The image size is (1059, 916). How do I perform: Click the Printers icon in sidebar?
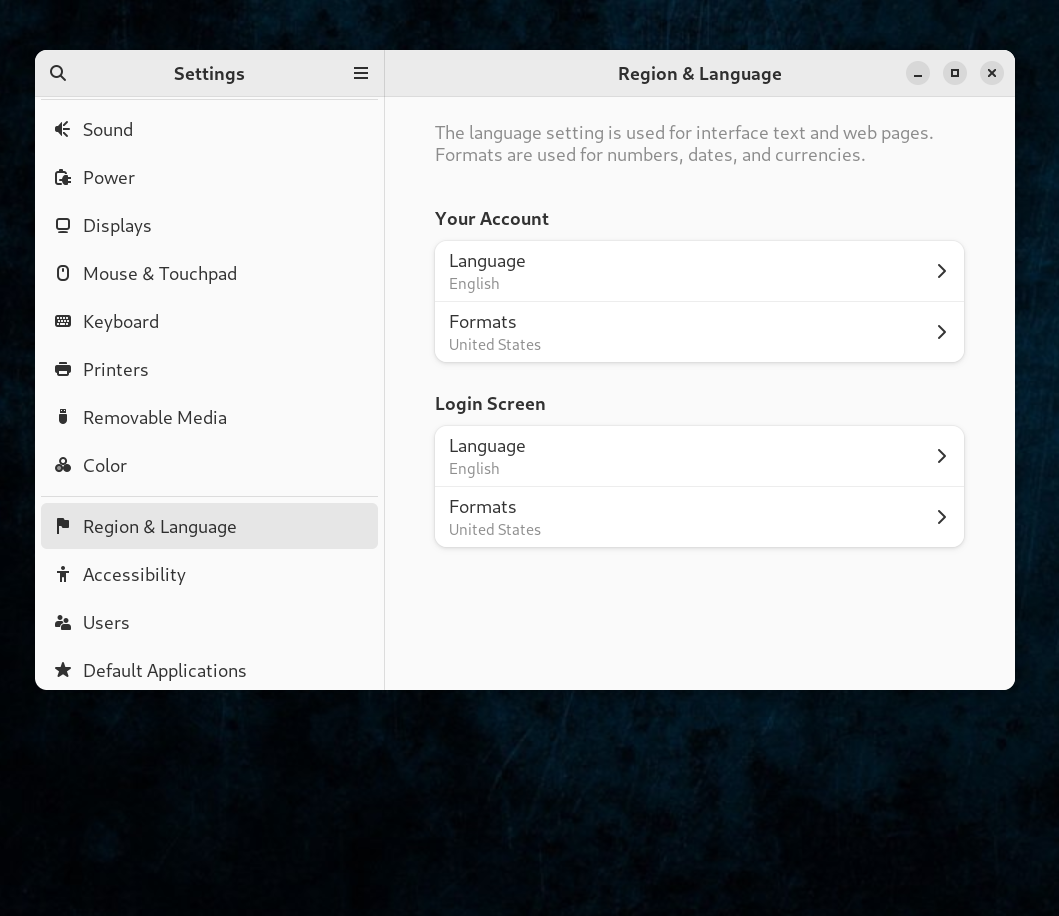point(63,370)
